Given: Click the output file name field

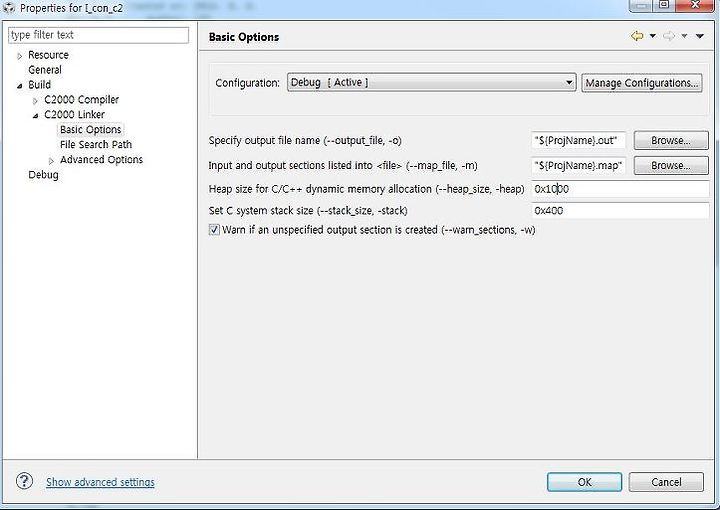Looking at the screenshot, I should point(579,140).
